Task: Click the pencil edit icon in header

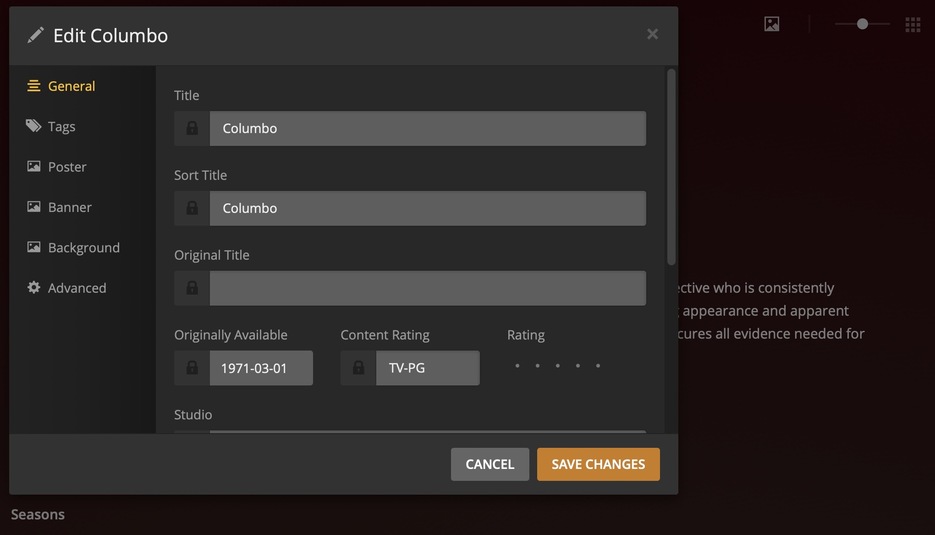Action: tap(36, 35)
